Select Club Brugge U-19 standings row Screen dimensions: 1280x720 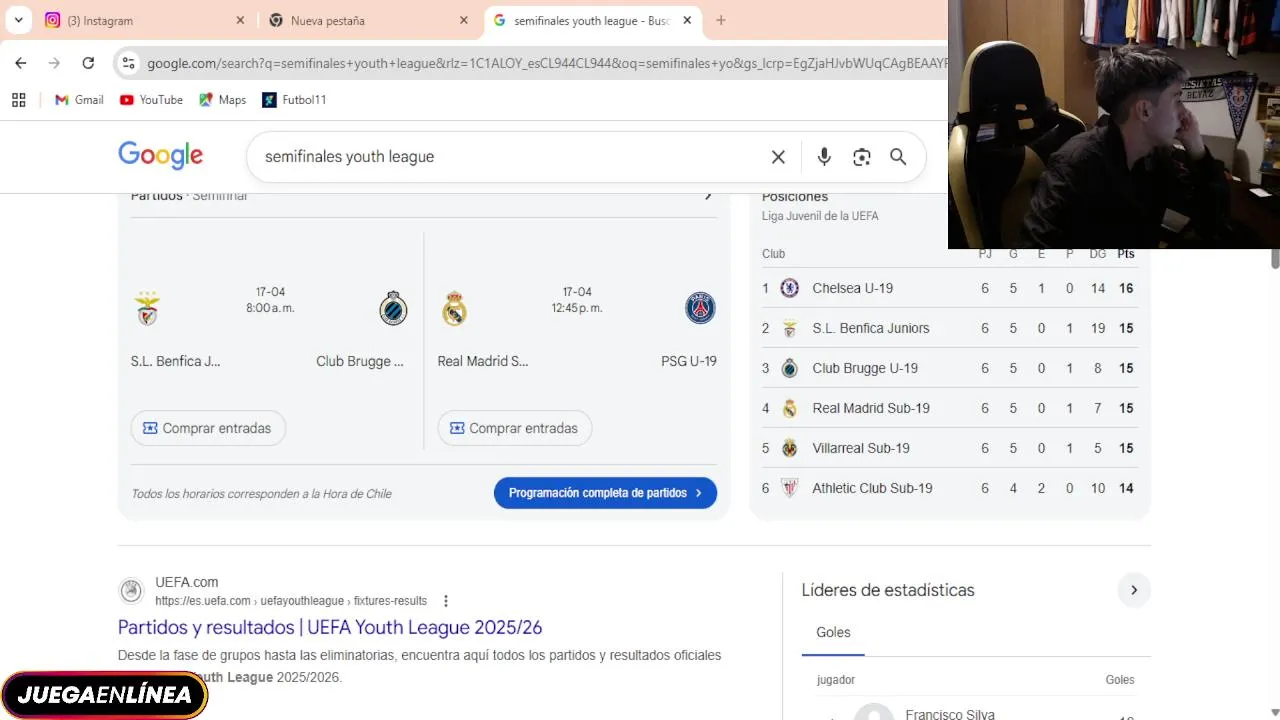point(950,368)
